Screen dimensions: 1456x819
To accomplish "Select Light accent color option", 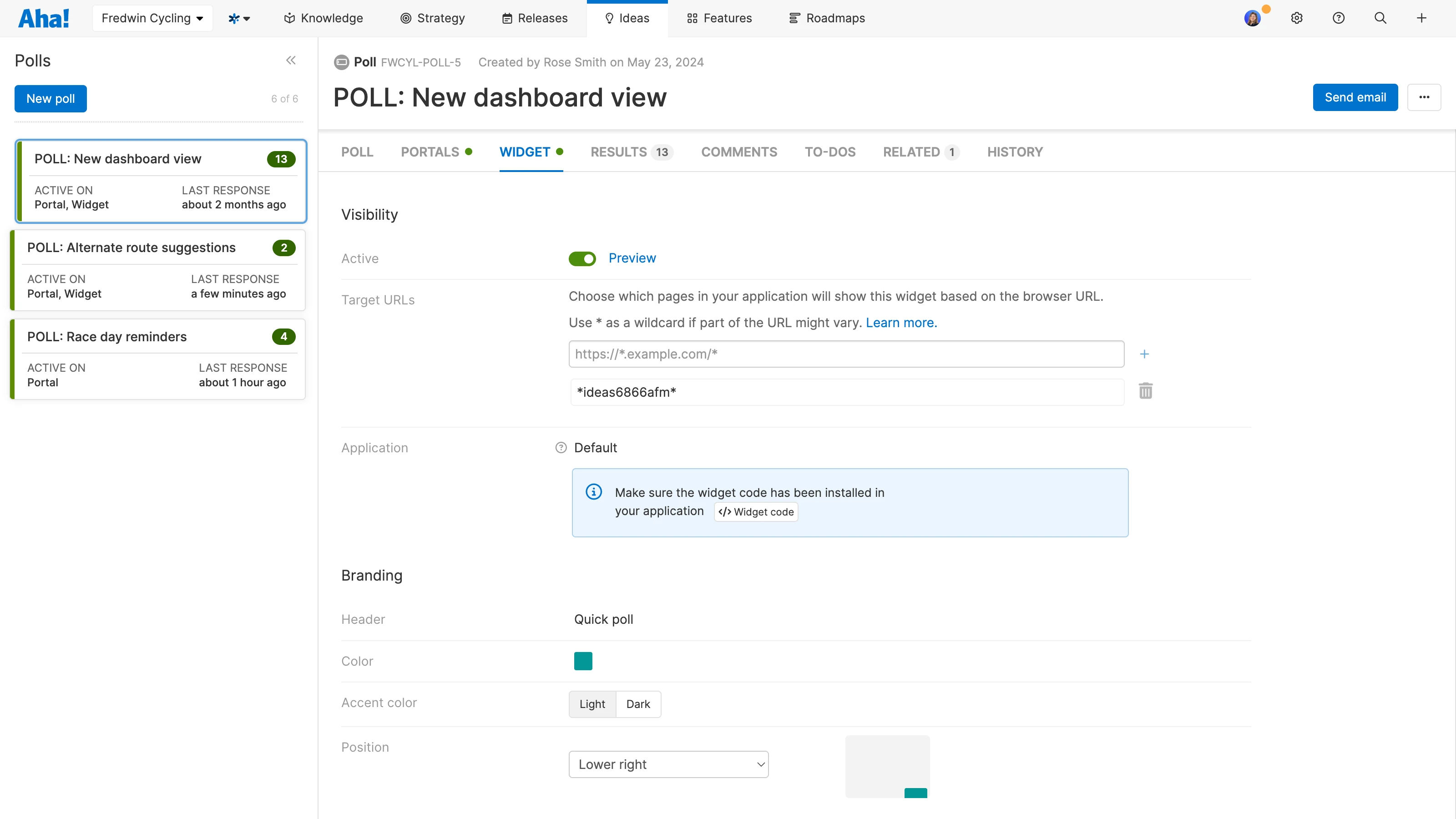I will coord(592,704).
